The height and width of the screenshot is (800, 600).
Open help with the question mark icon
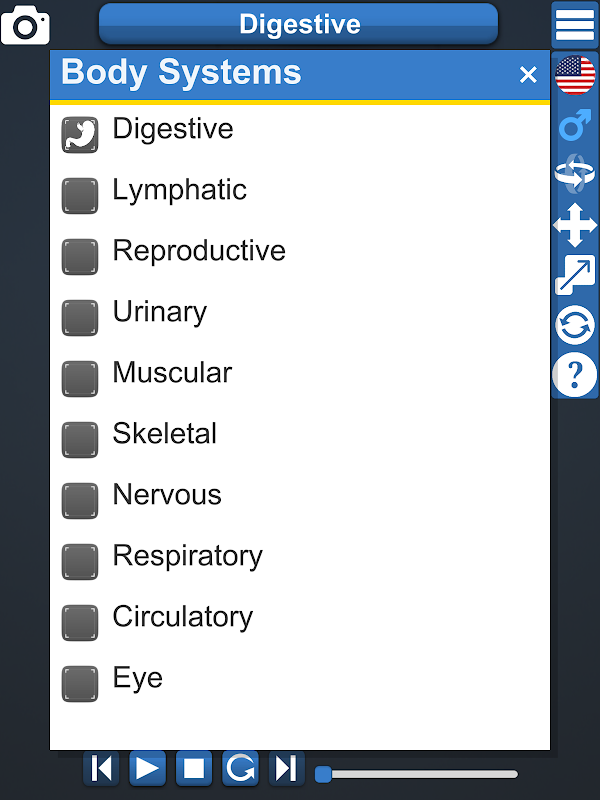[575, 375]
